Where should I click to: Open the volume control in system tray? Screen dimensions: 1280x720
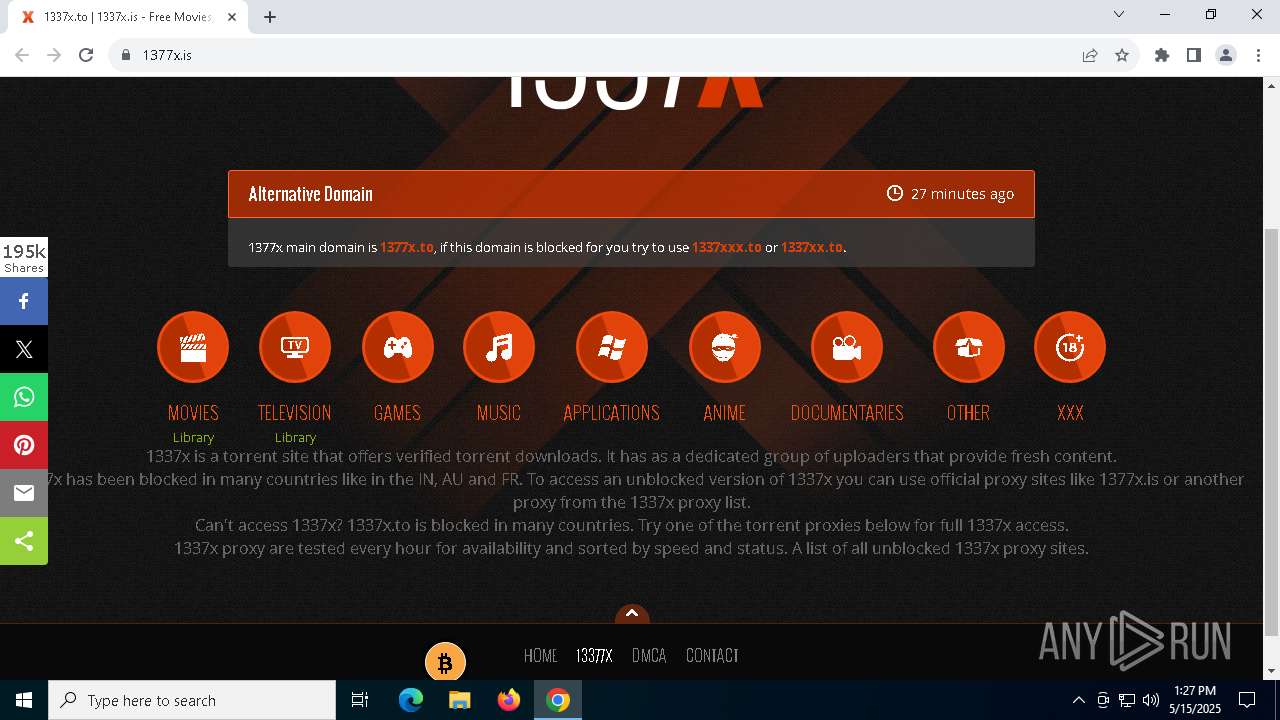[1150, 700]
